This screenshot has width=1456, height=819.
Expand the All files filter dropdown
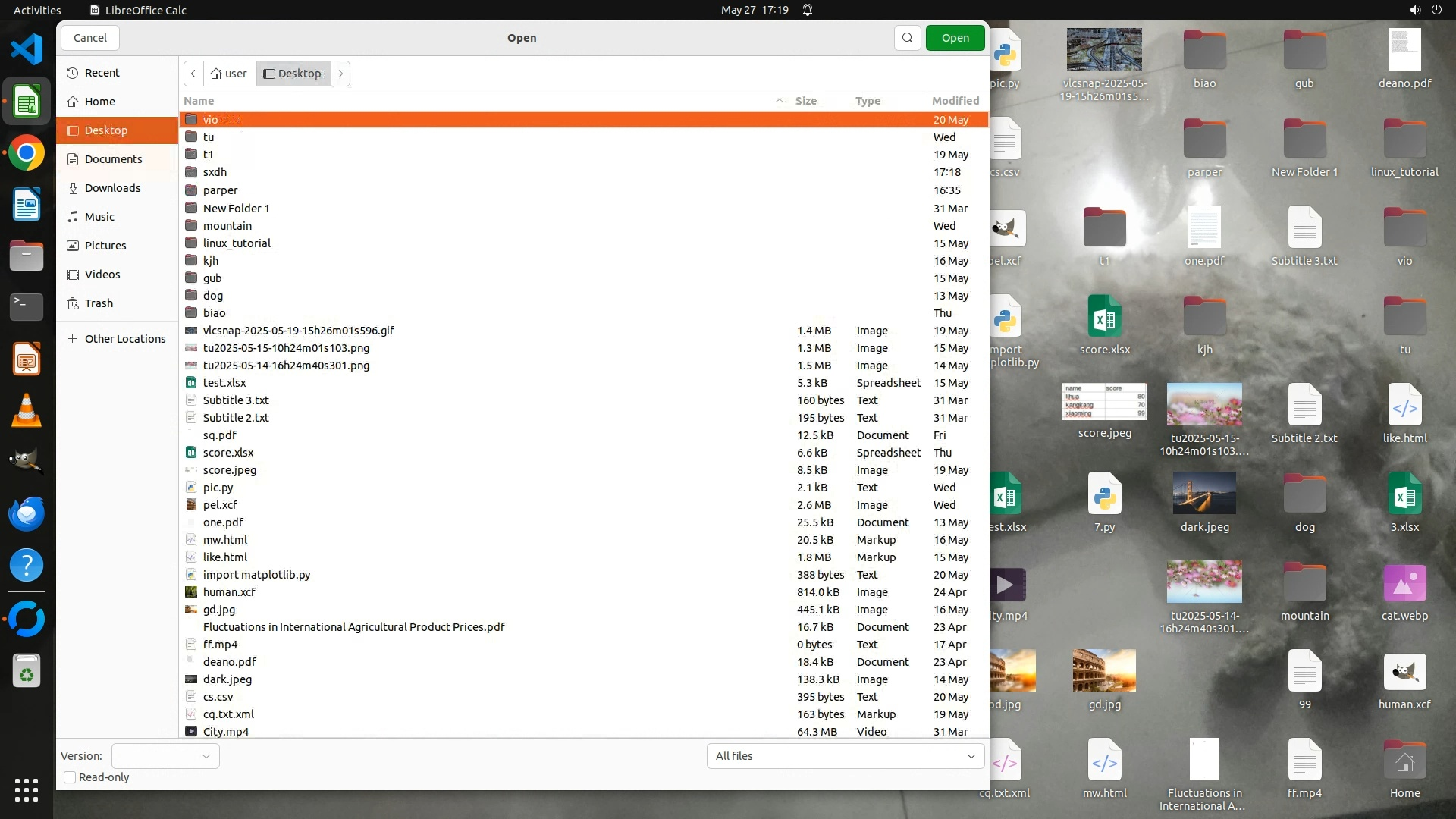[845, 756]
